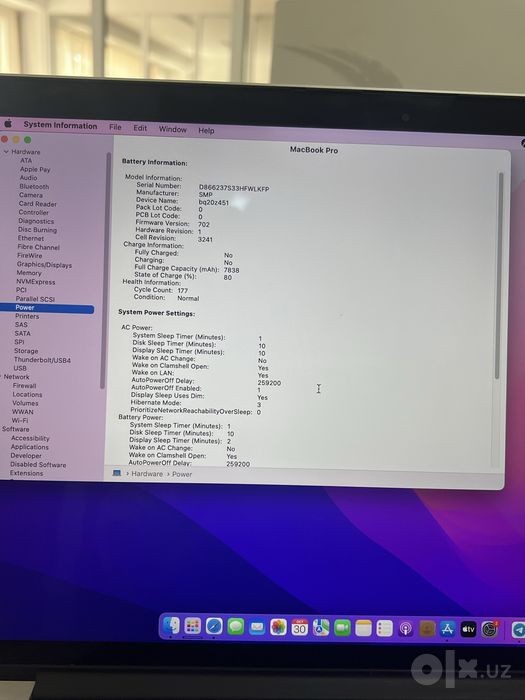Open Mail app in dock
The height and width of the screenshot is (700, 525).
pyautogui.click(x=257, y=627)
